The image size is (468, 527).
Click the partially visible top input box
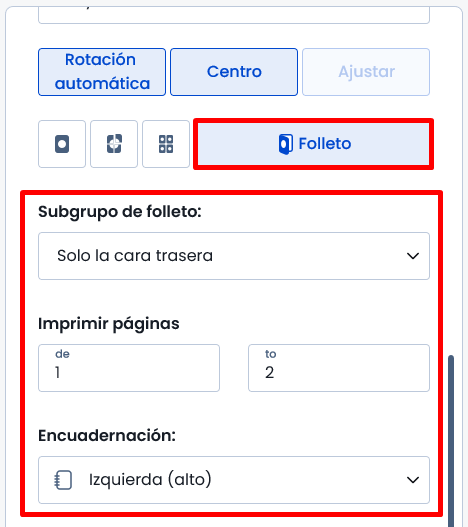[x=234, y=15]
